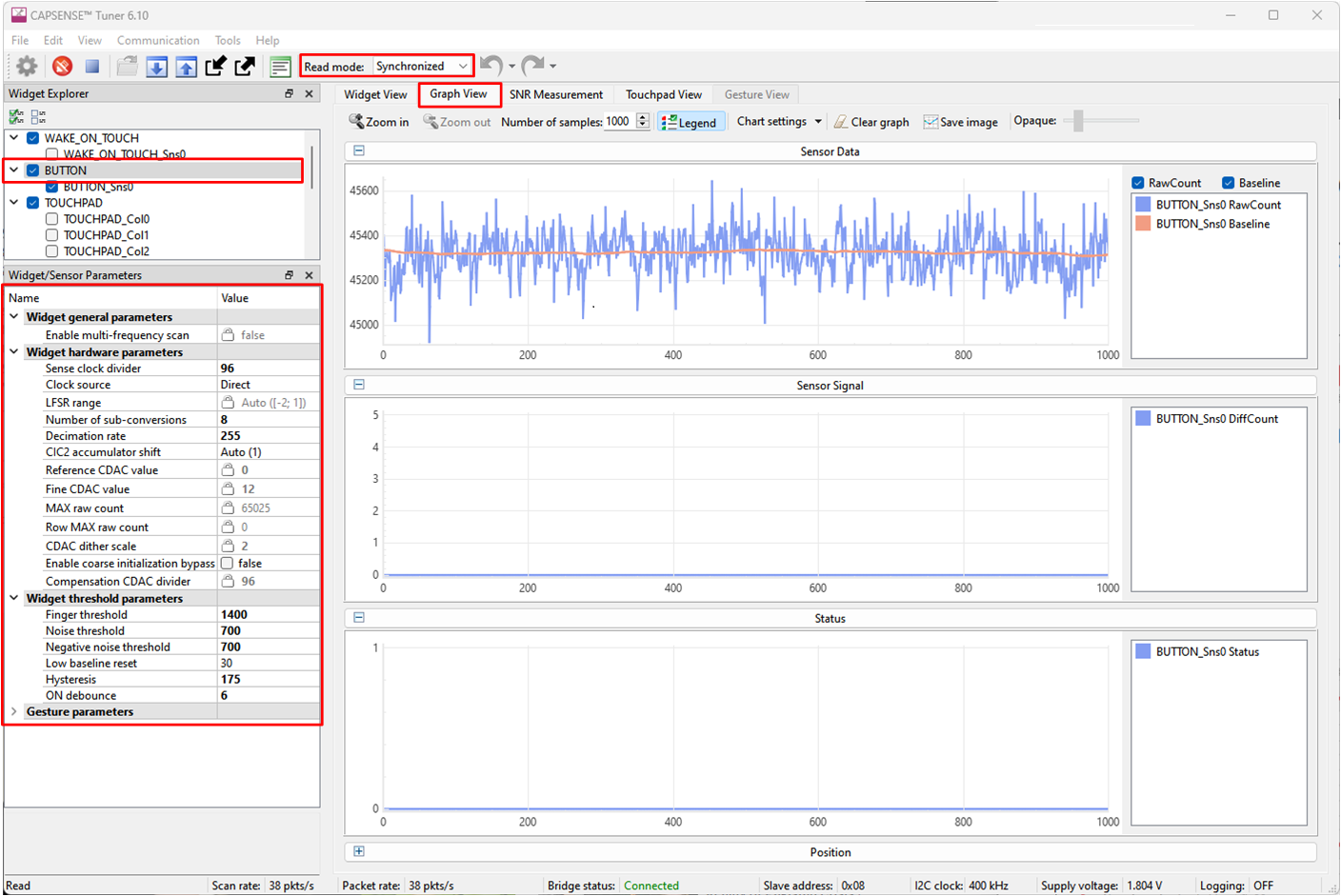The height and width of the screenshot is (896, 1341).
Task: Undo the last change in the toolbar
Action: tap(491, 65)
